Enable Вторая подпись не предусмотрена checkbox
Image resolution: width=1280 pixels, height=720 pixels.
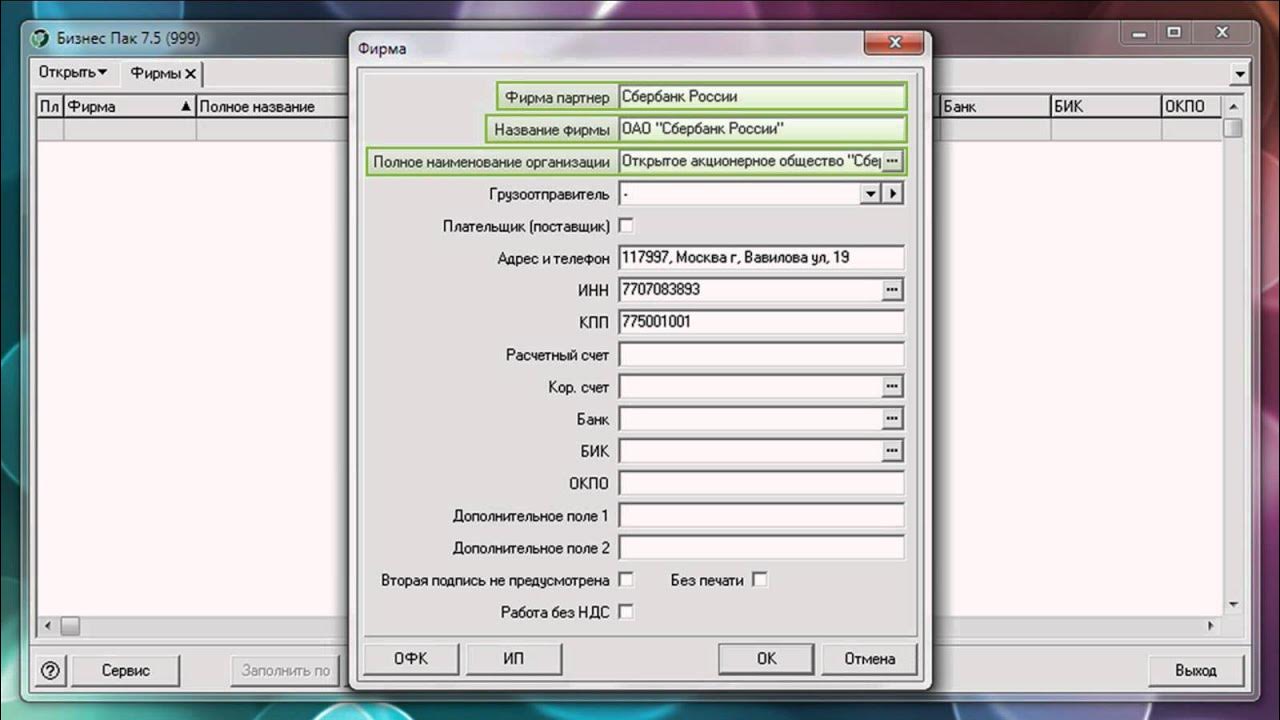626,579
